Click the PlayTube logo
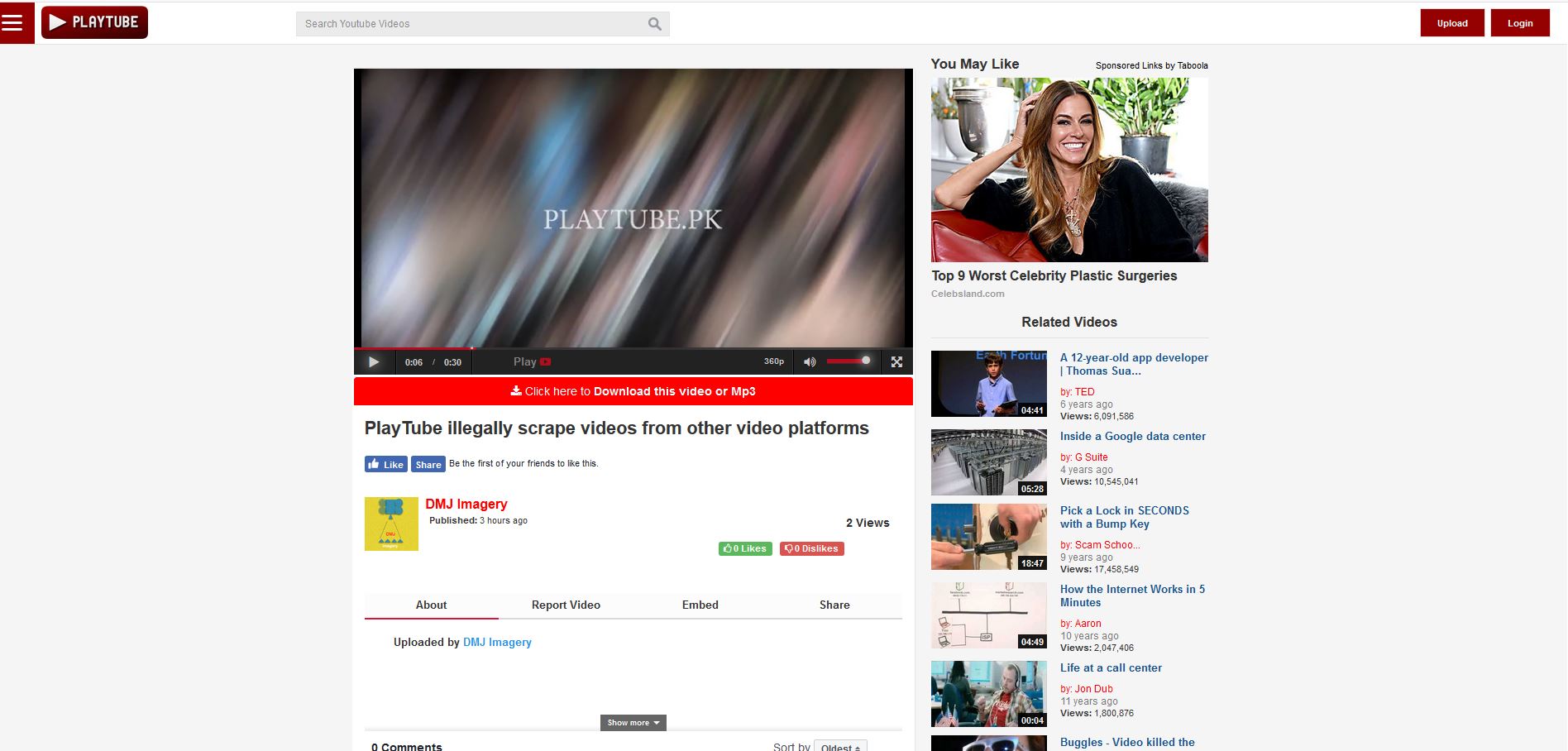Image resolution: width=1568 pixels, height=751 pixels. (x=94, y=22)
